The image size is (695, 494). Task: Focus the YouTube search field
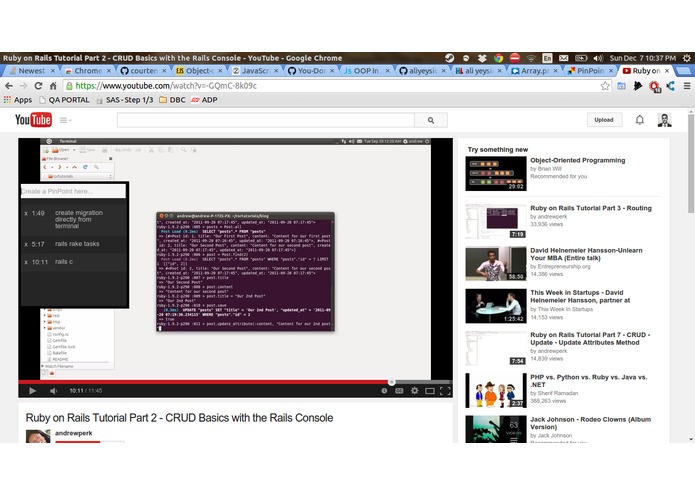[x=266, y=120]
